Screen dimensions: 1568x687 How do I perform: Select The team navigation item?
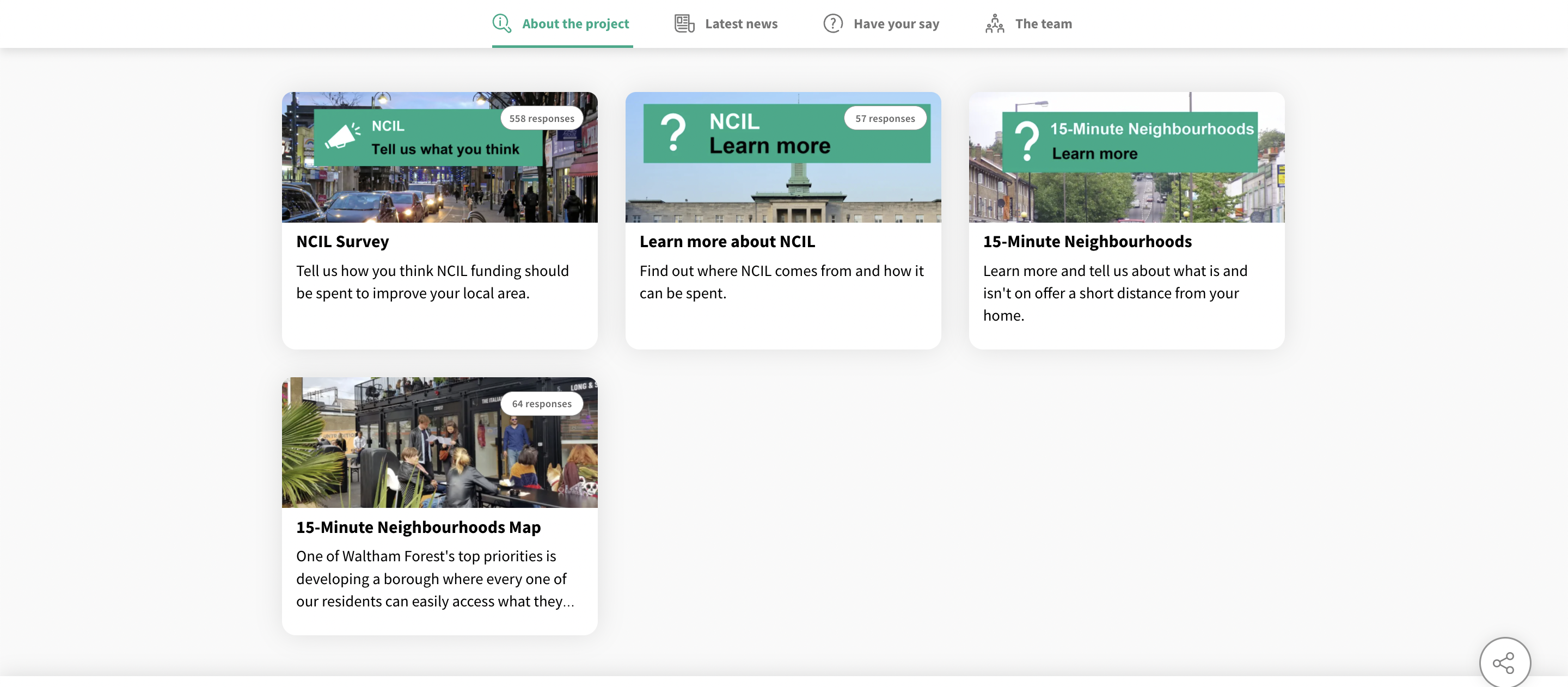tap(1043, 23)
